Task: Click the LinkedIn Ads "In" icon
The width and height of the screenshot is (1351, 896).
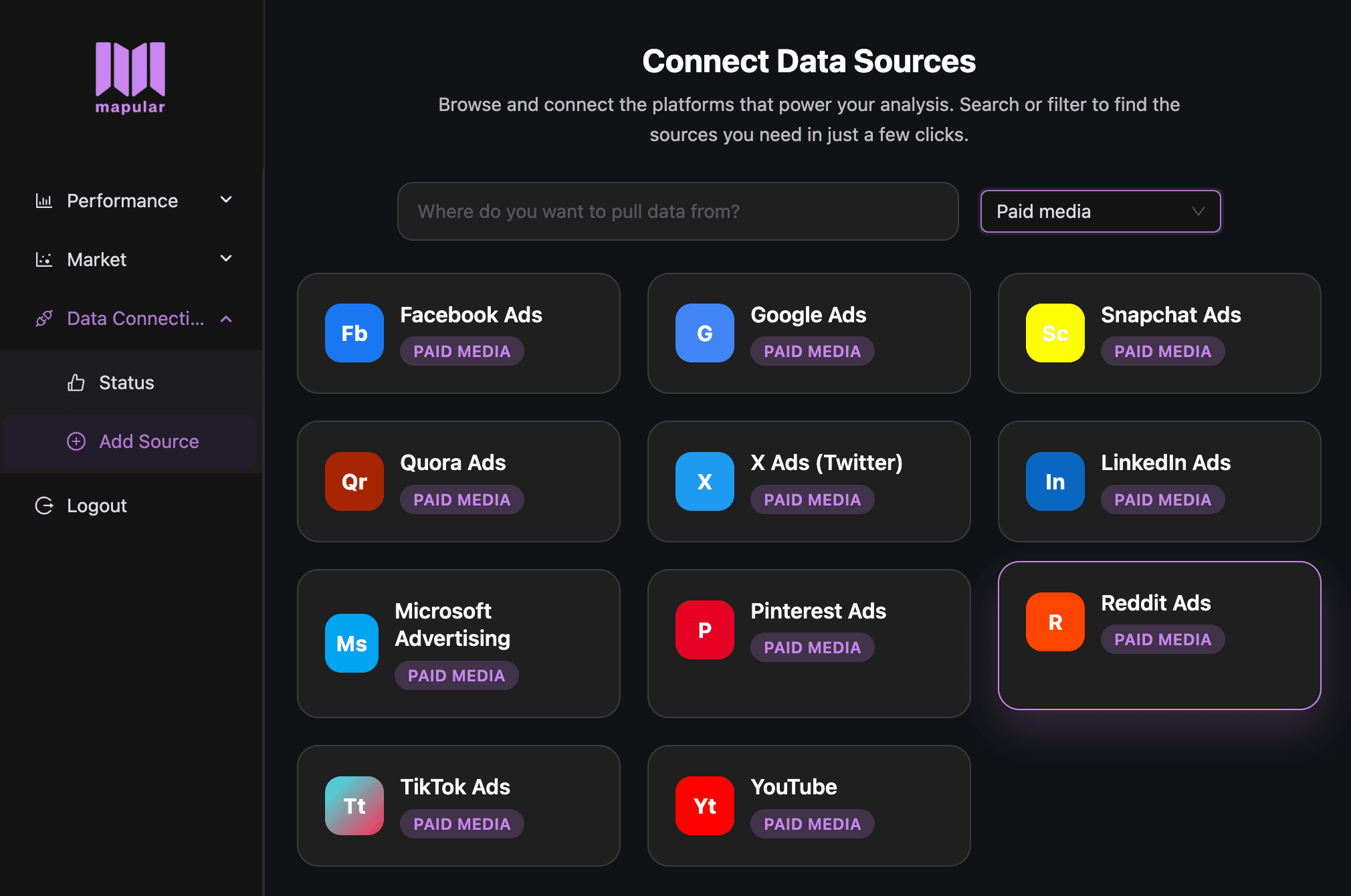Action: click(x=1055, y=481)
